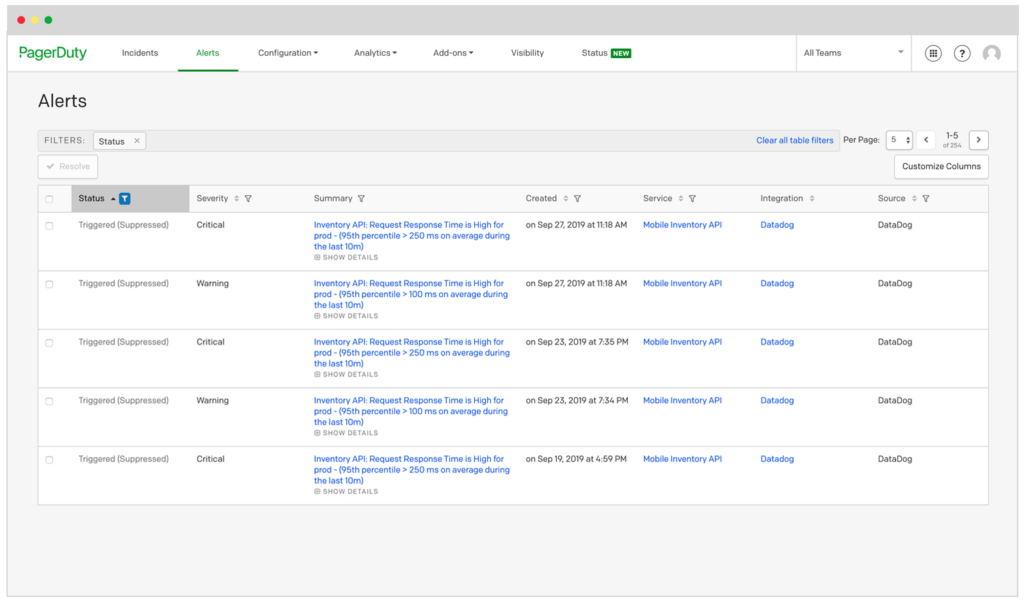Open the Visibility tab
Screen dimensions: 1024x604
tap(527, 53)
